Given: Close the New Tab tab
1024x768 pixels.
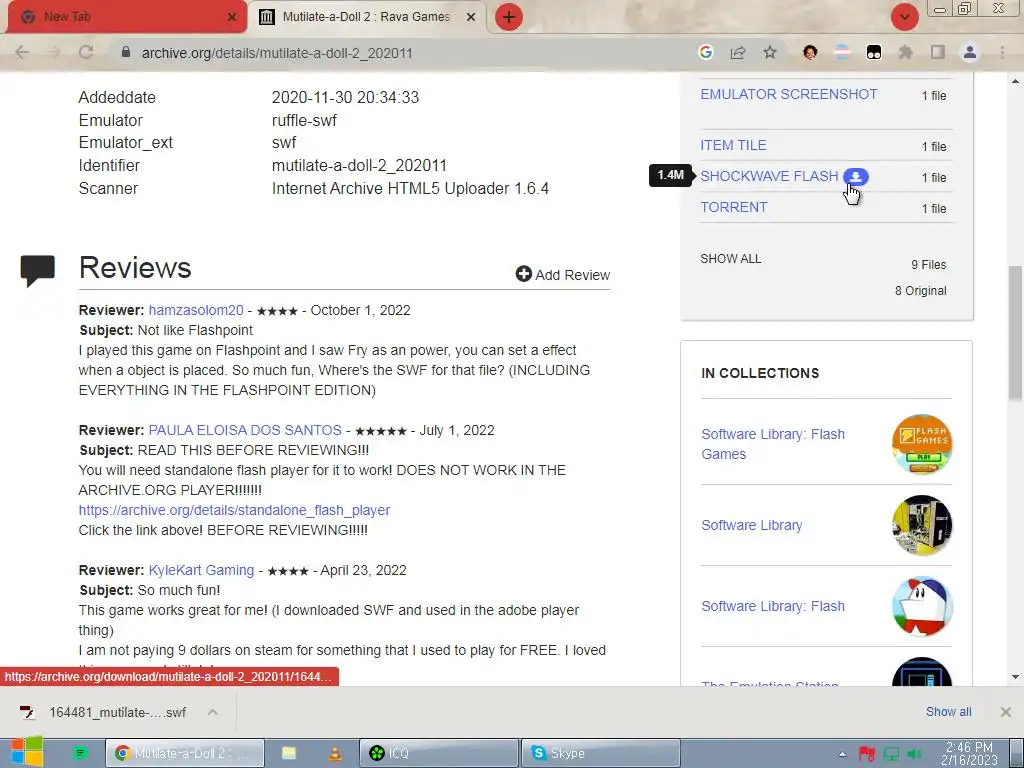Looking at the screenshot, I should 232,17.
